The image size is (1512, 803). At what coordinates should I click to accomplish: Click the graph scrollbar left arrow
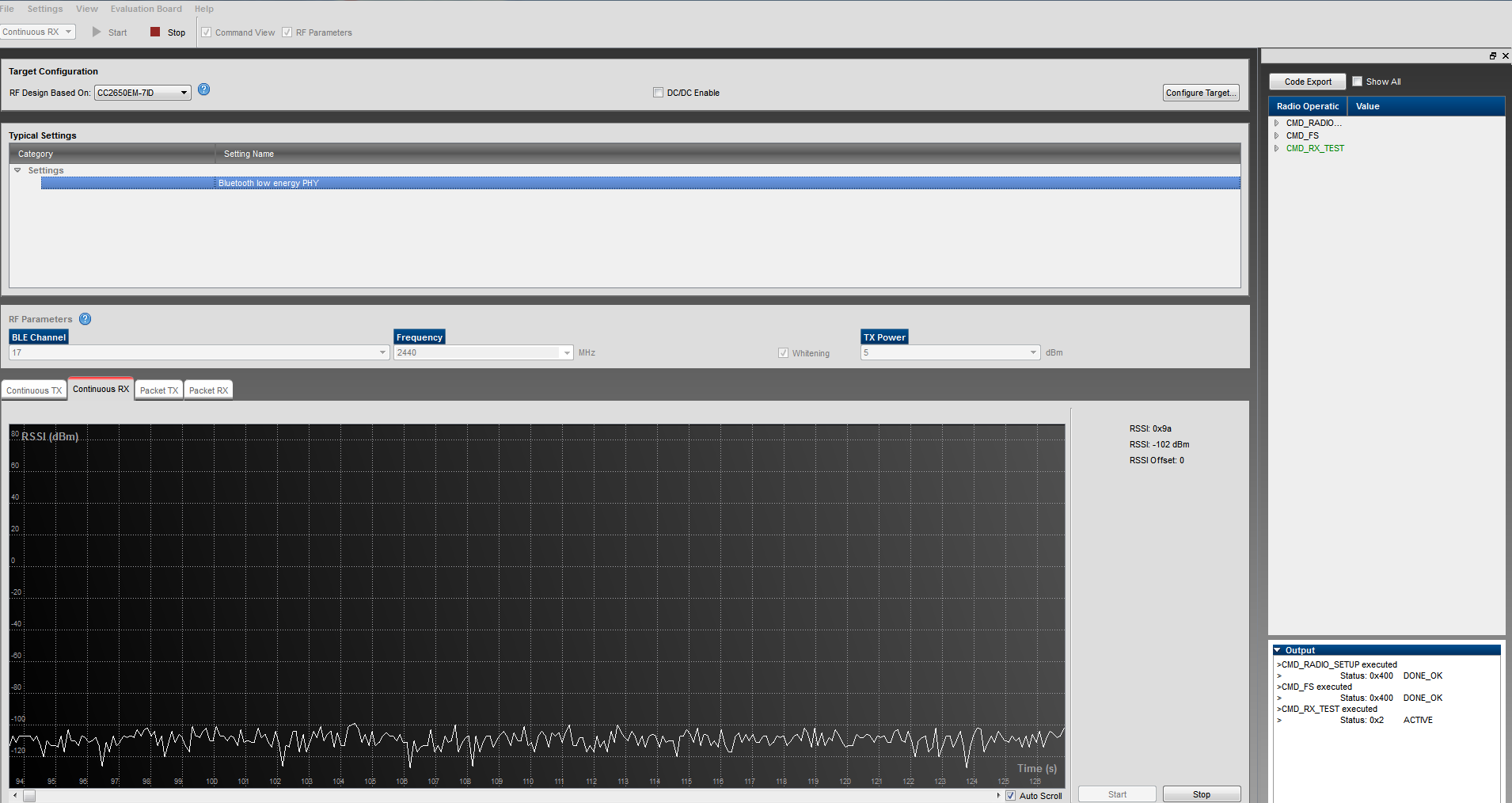click(x=15, y=796)
